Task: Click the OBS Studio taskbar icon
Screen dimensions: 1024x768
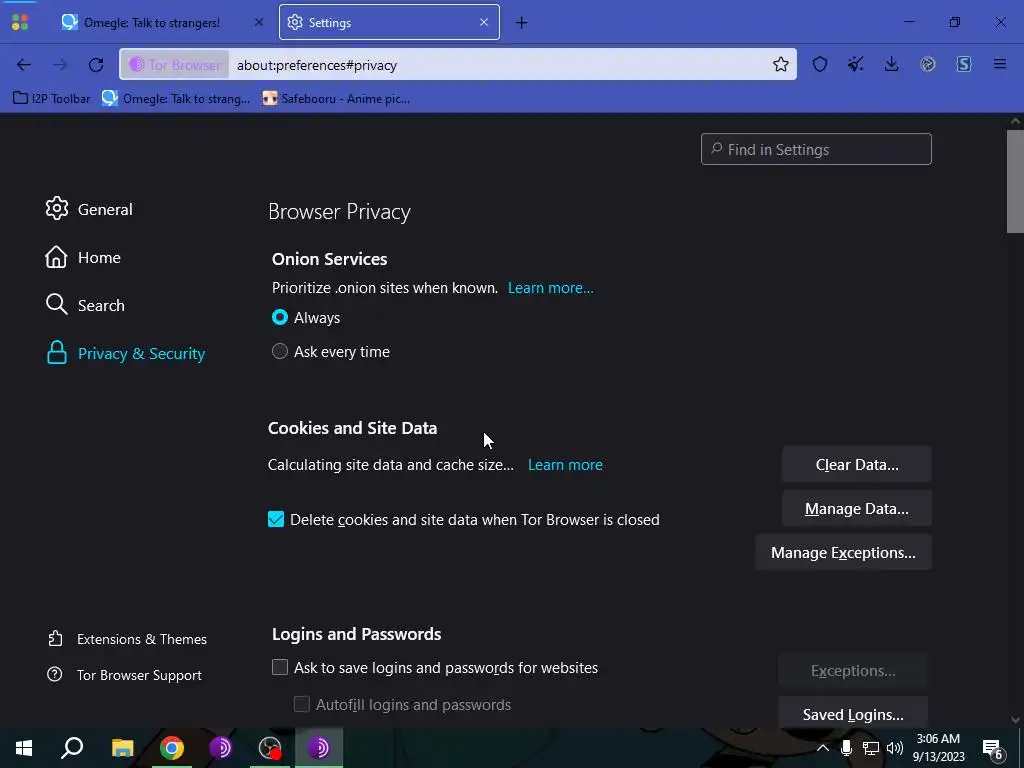Action: tap(270, 748)
